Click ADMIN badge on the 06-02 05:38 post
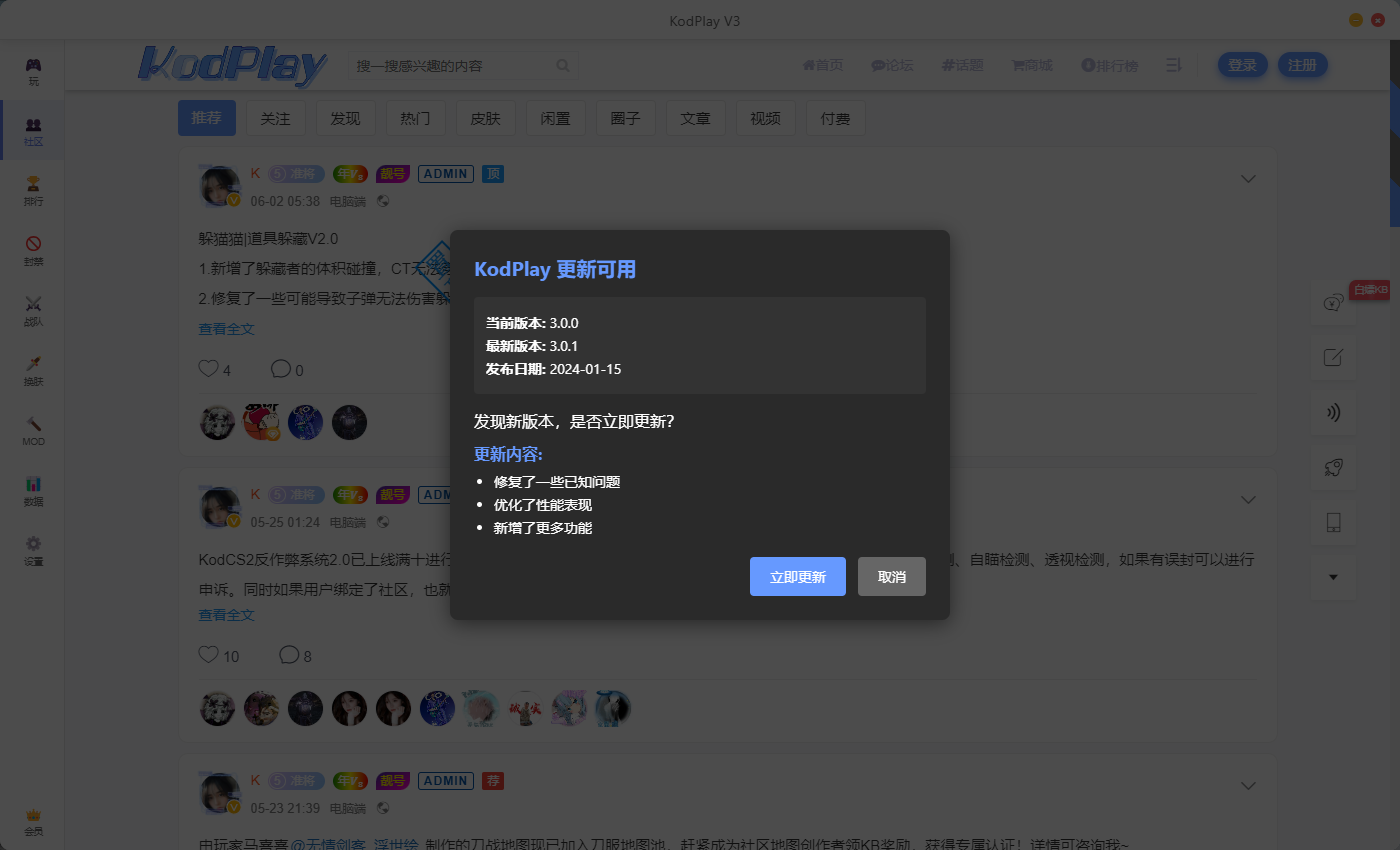The height and width of the screenshot is (850, 1400). click(446, 174)
